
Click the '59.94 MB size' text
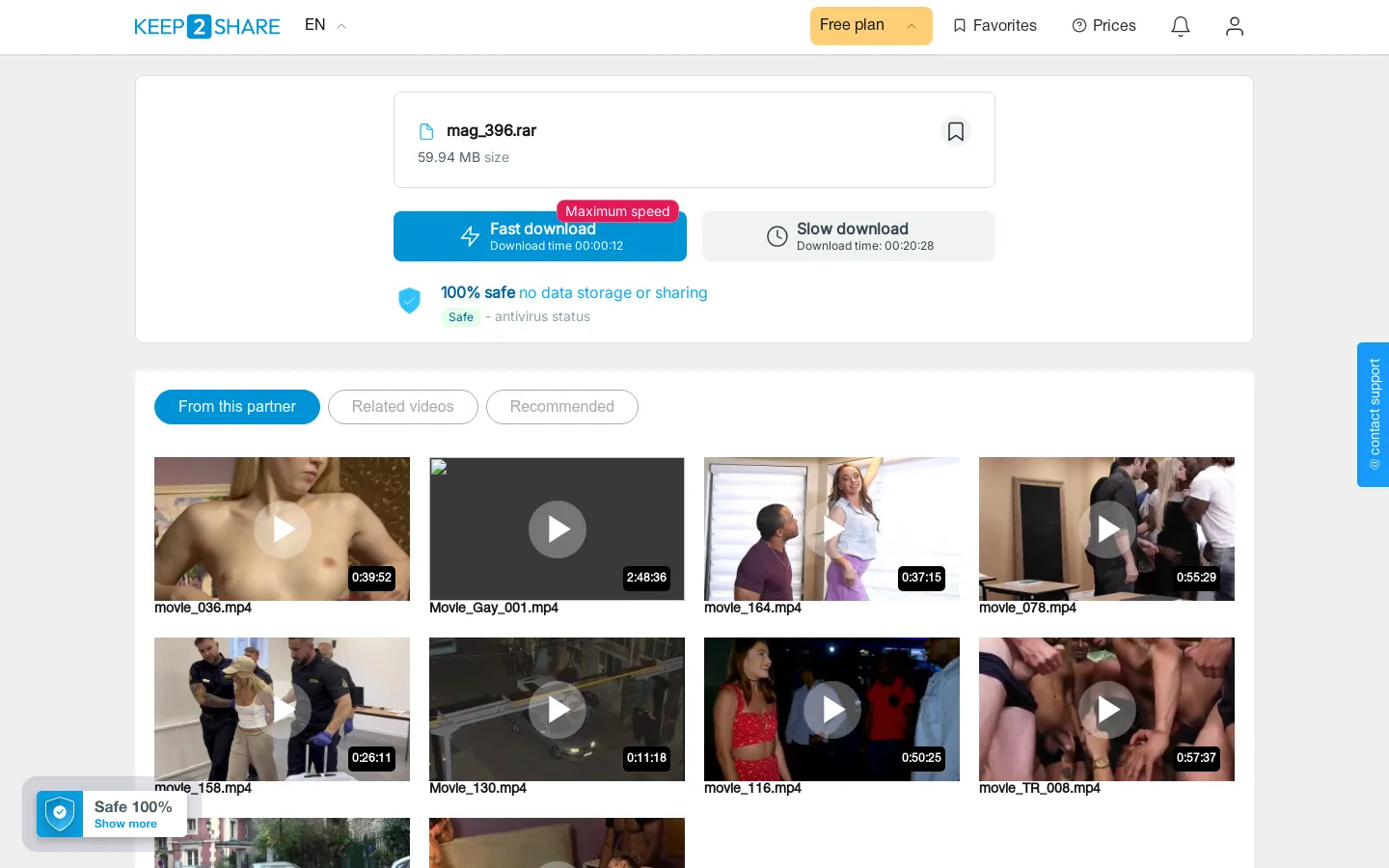point(463,157)
